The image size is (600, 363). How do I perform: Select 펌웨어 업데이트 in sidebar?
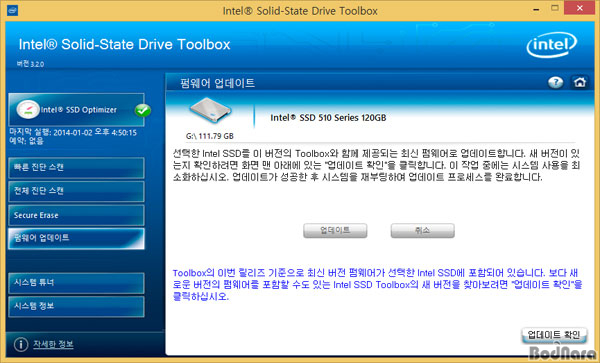coord(76,239)
